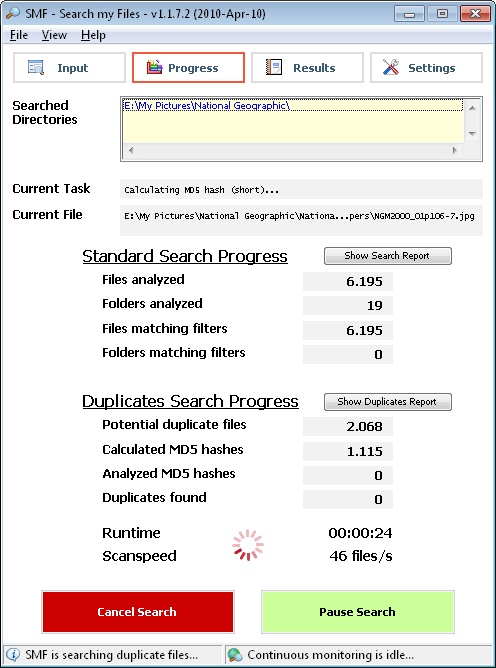Click the info icon in status bar
496x668 pixels.
coord(13,654)
